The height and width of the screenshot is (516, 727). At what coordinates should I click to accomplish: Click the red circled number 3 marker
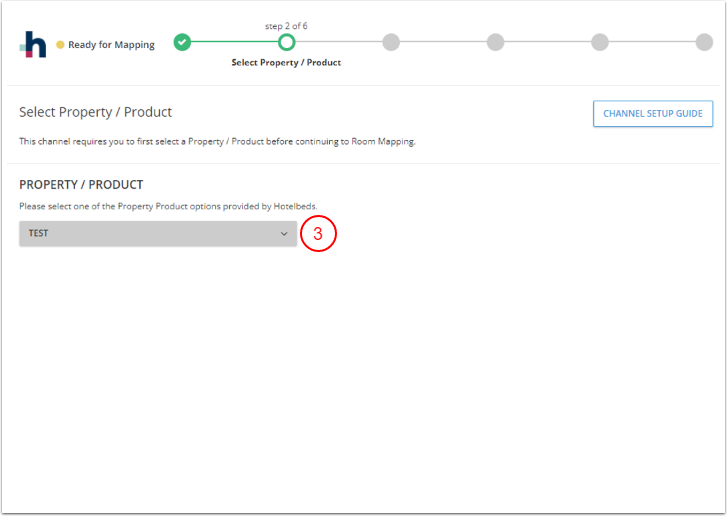point(318,234)
